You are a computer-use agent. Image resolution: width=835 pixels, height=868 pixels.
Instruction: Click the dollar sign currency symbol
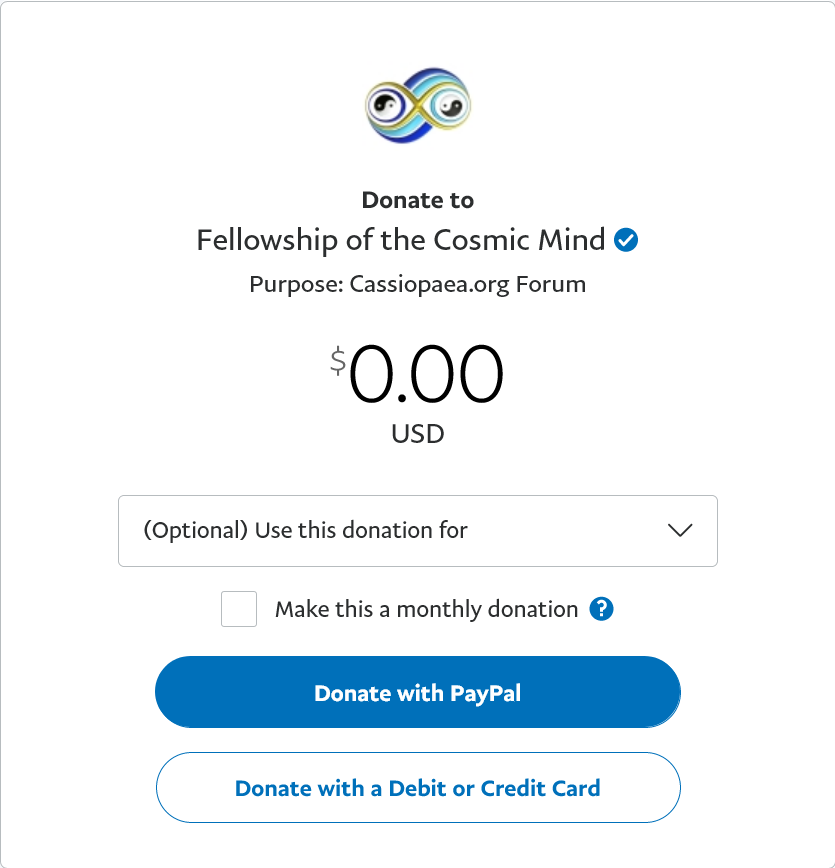pyautogui.click(x=338, y=361)
